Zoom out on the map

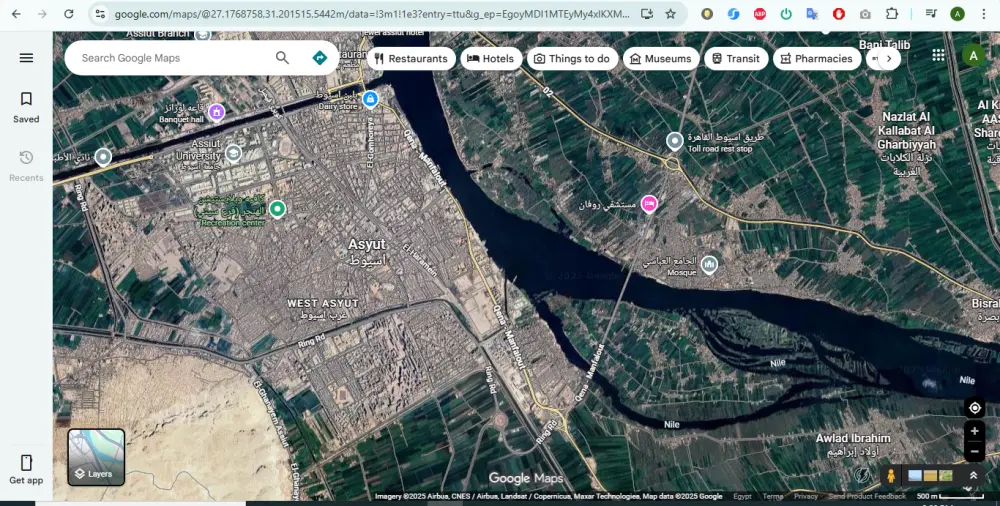pos(974,452)
